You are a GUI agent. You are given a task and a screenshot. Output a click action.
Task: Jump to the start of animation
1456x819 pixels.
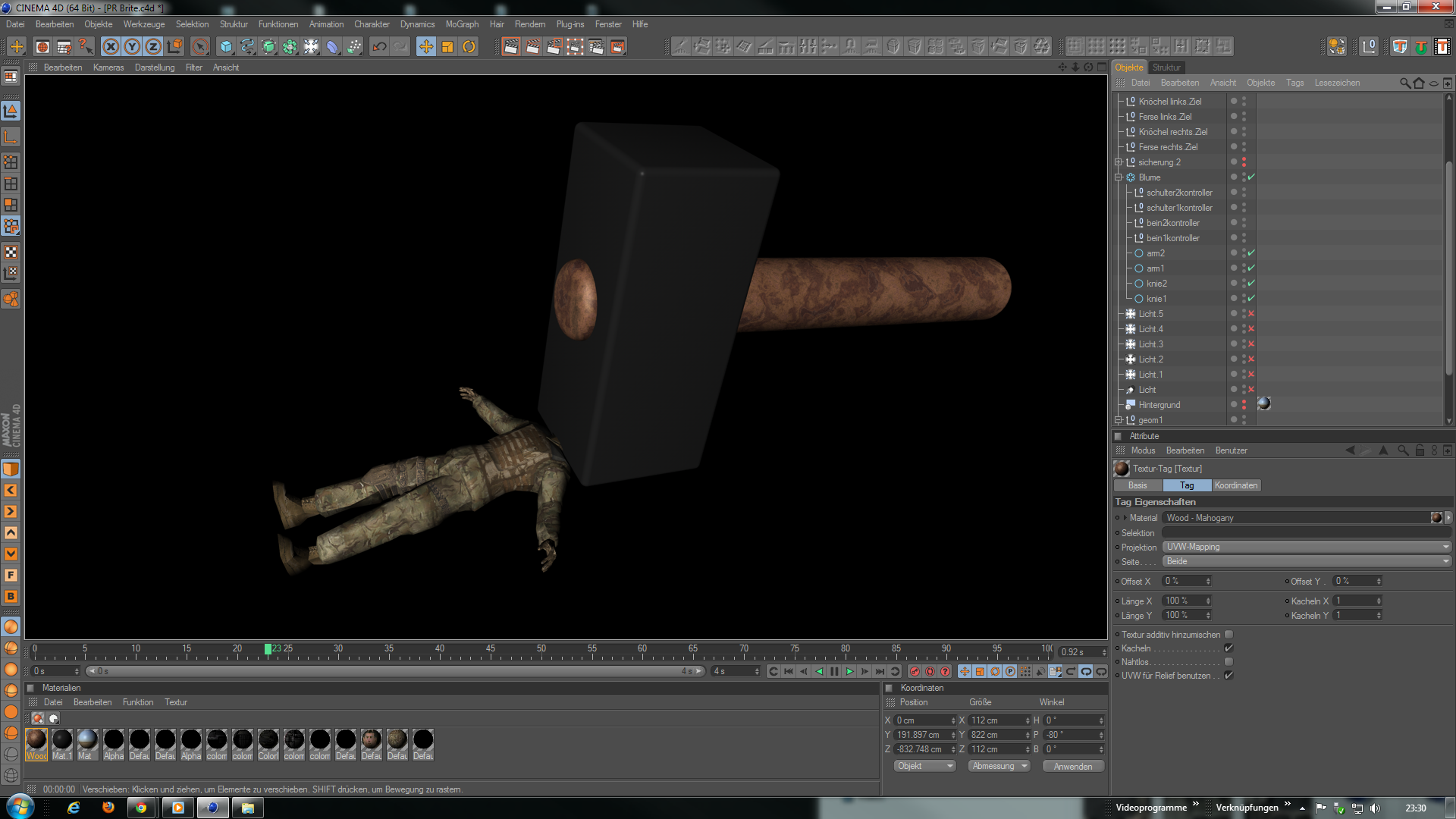coord(789,672)
